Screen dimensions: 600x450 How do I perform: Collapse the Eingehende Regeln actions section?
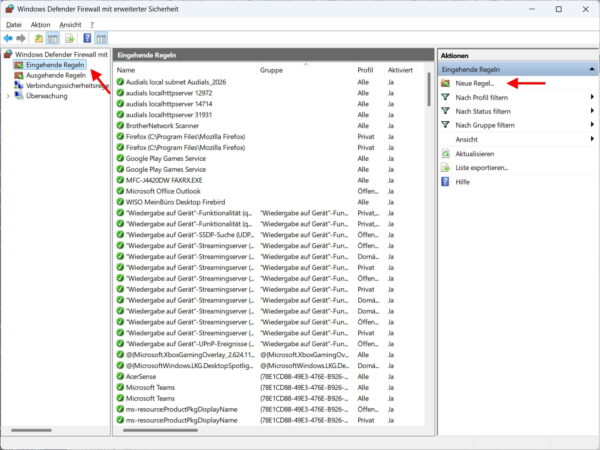[592, 69]
